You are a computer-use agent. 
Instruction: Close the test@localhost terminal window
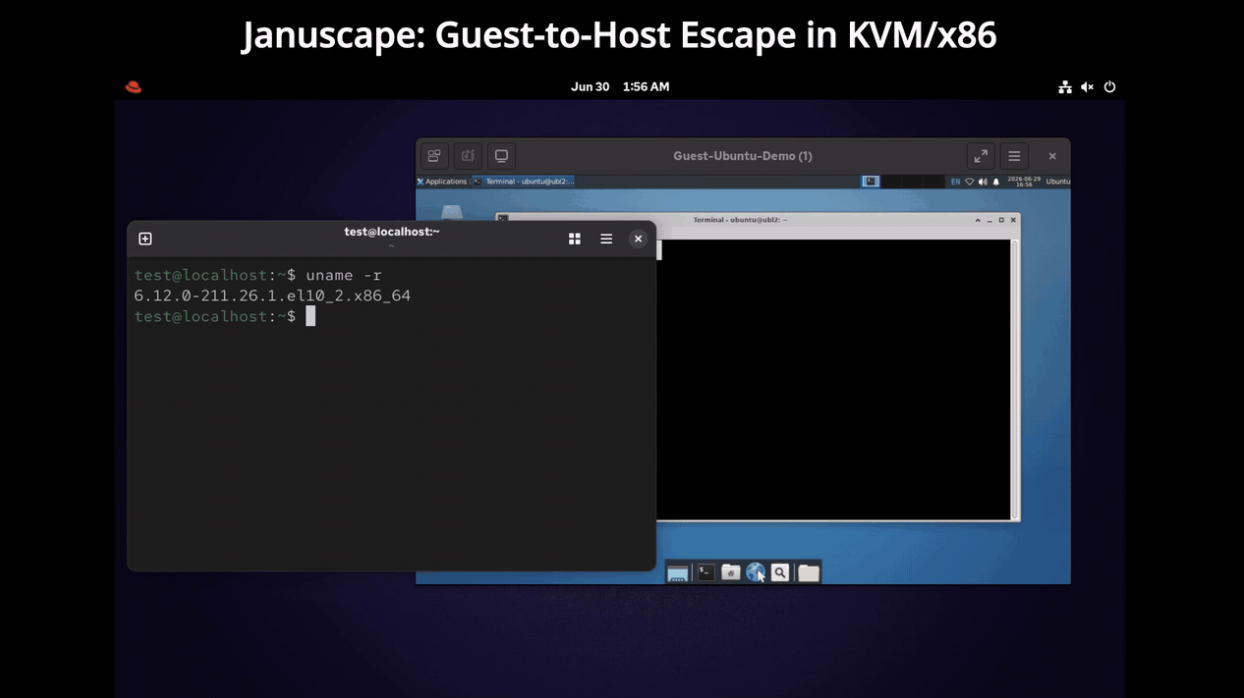point(638,239)
